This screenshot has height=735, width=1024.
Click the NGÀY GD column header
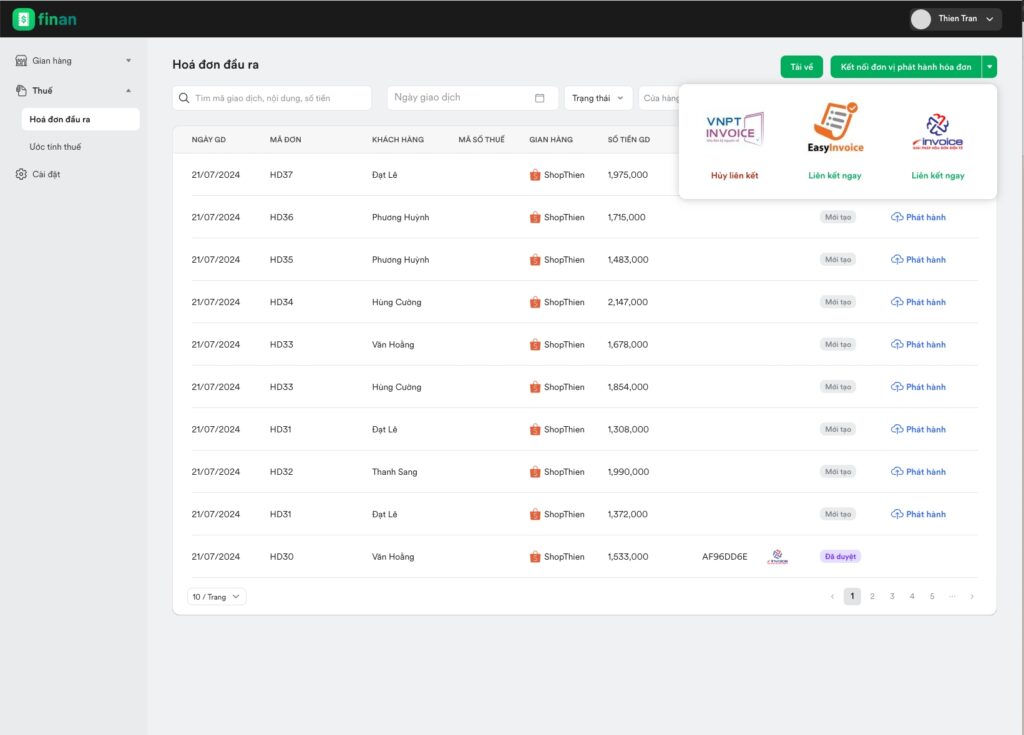coord(208,140)
